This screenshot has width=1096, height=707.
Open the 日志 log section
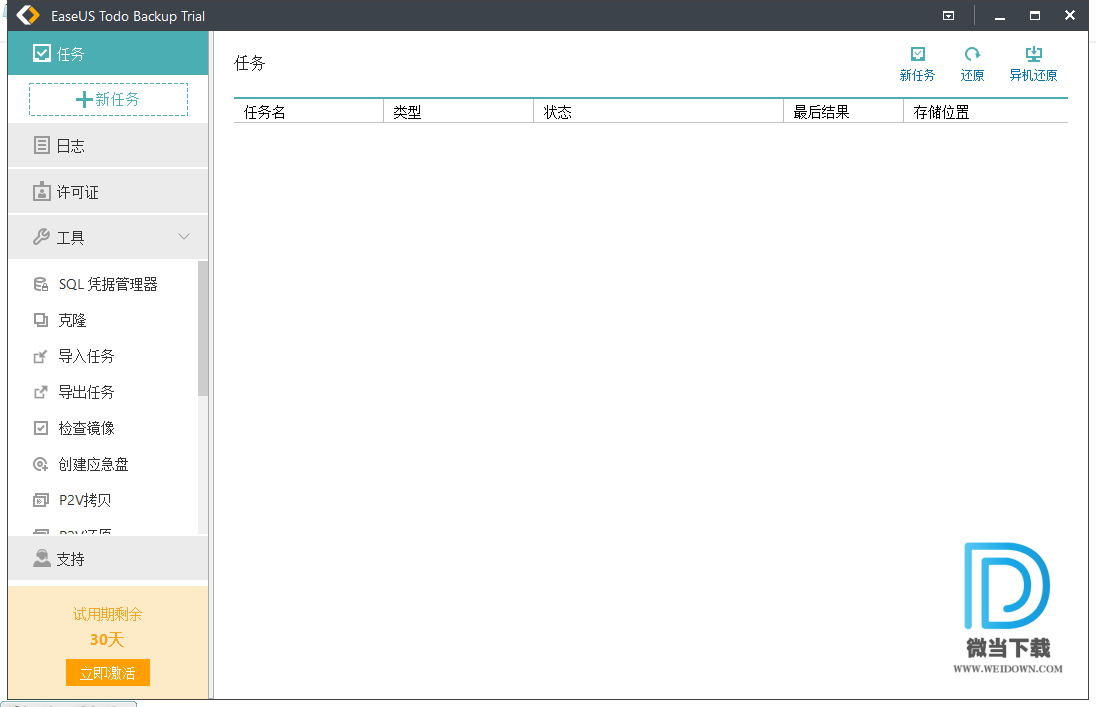[108, 145]
